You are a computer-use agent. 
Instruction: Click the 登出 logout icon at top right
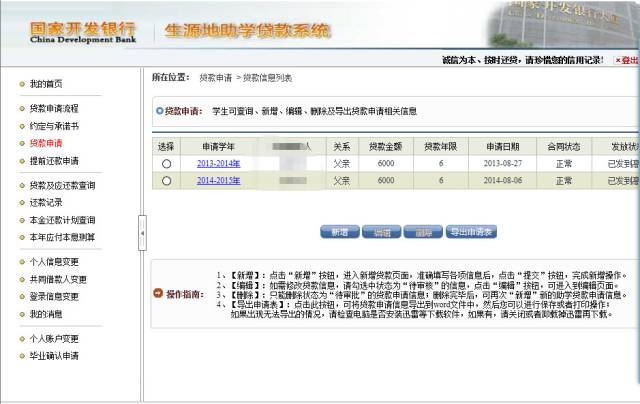tap(617, 60)
